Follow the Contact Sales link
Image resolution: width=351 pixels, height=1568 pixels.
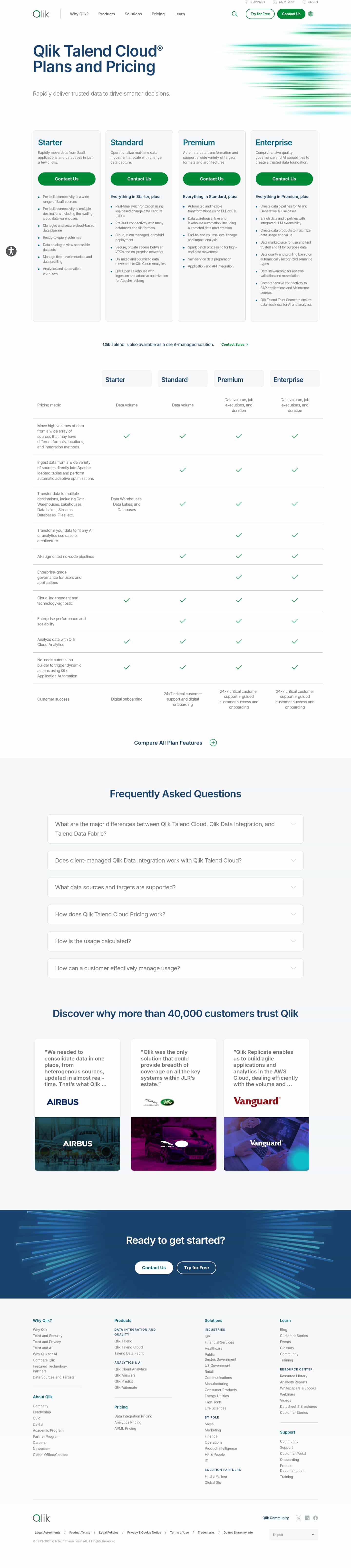pos(234,345)
